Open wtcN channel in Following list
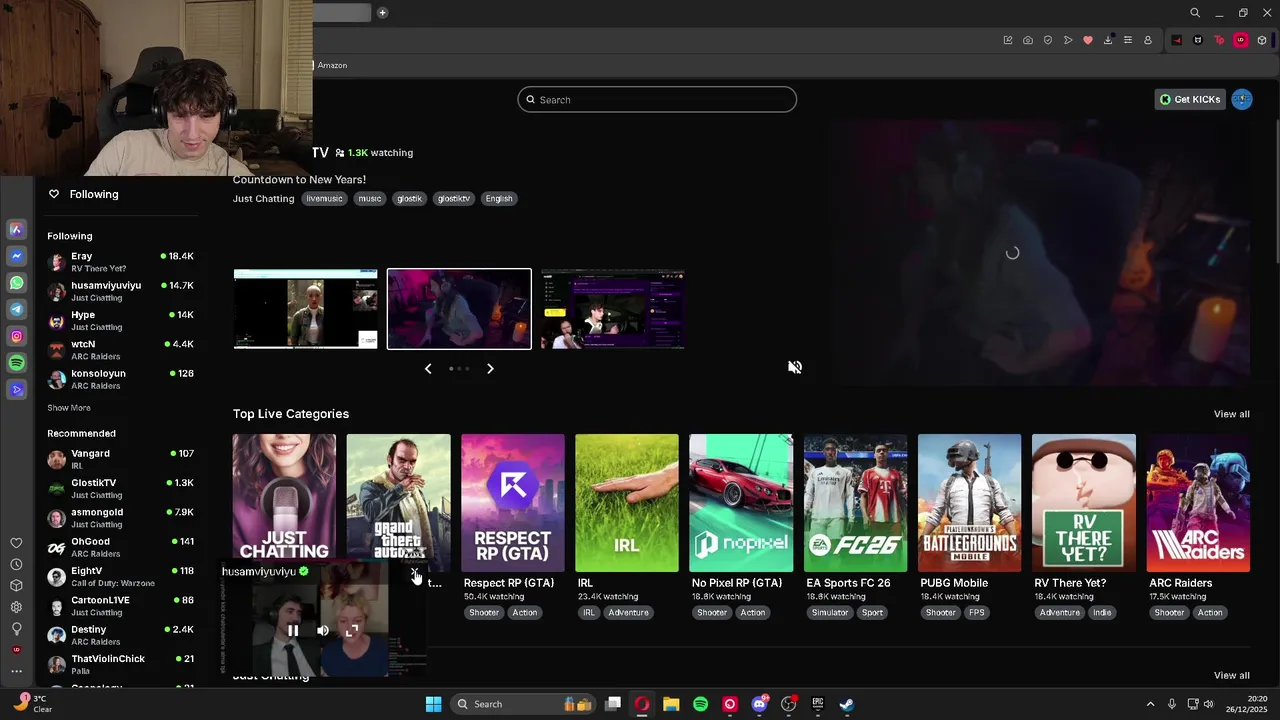Image resolution: width=1280 pixels, height=720 pixels. (x=120, y=350)
